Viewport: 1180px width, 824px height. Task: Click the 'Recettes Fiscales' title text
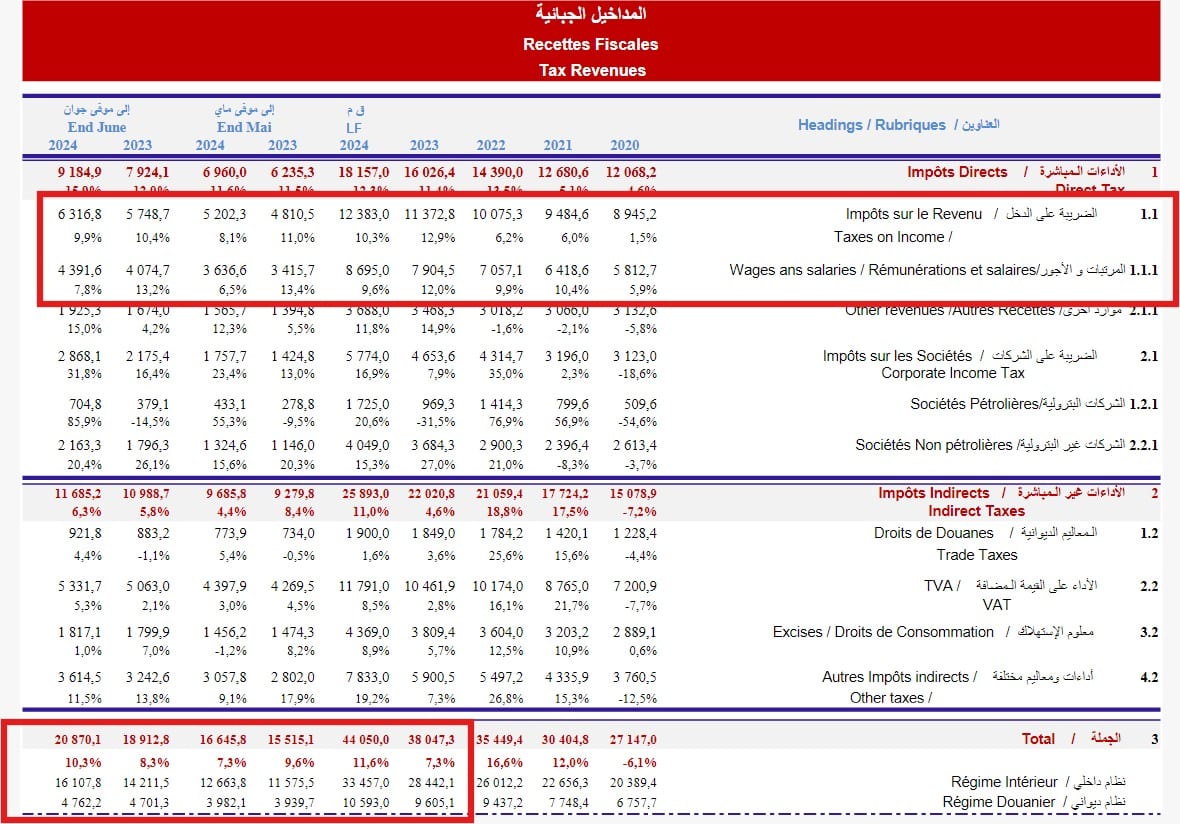coord(590,44)
